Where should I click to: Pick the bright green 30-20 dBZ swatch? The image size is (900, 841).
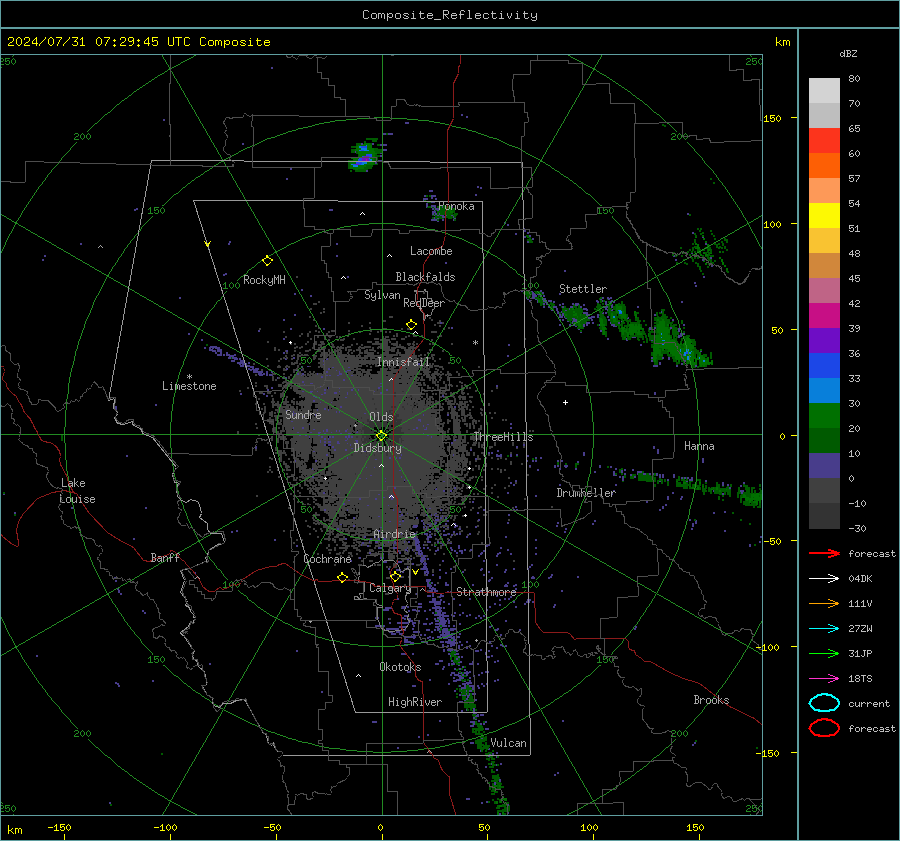(824, 416)
